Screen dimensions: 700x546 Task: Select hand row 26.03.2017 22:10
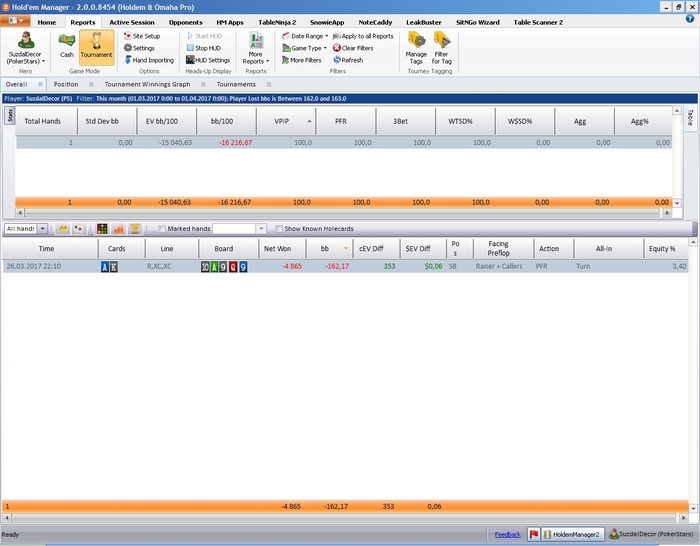pyautogui.click(x=345, y=267)
